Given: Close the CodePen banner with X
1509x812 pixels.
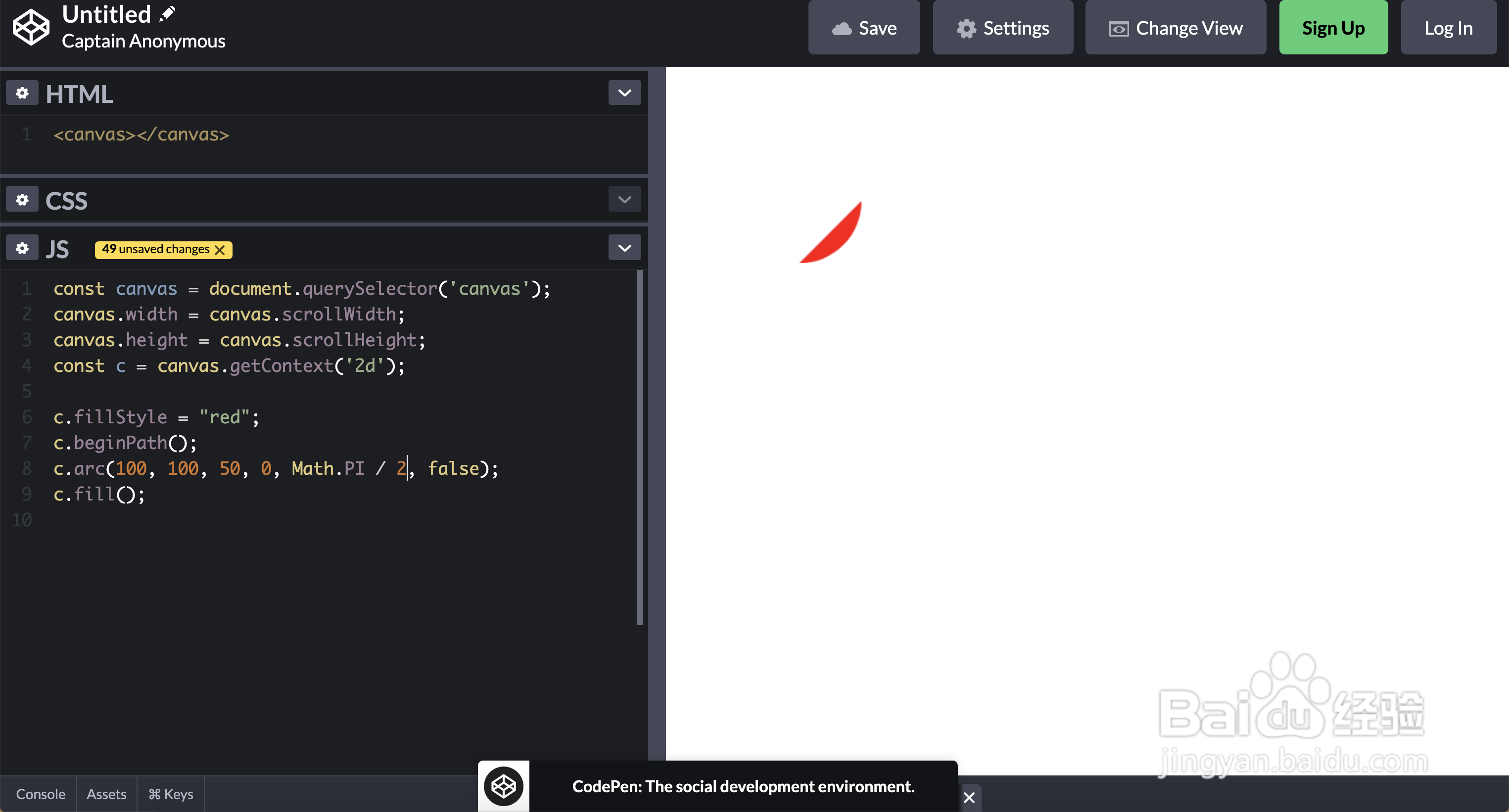Looking at the screenshot, I should (969, 797).
